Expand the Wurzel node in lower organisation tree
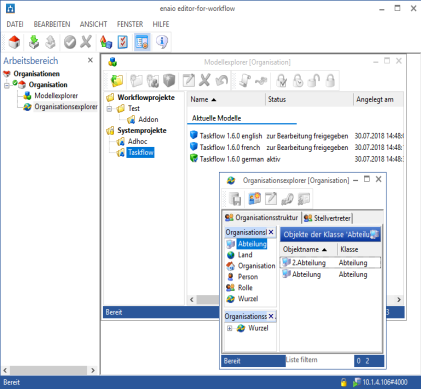 [x=229, y=328]
